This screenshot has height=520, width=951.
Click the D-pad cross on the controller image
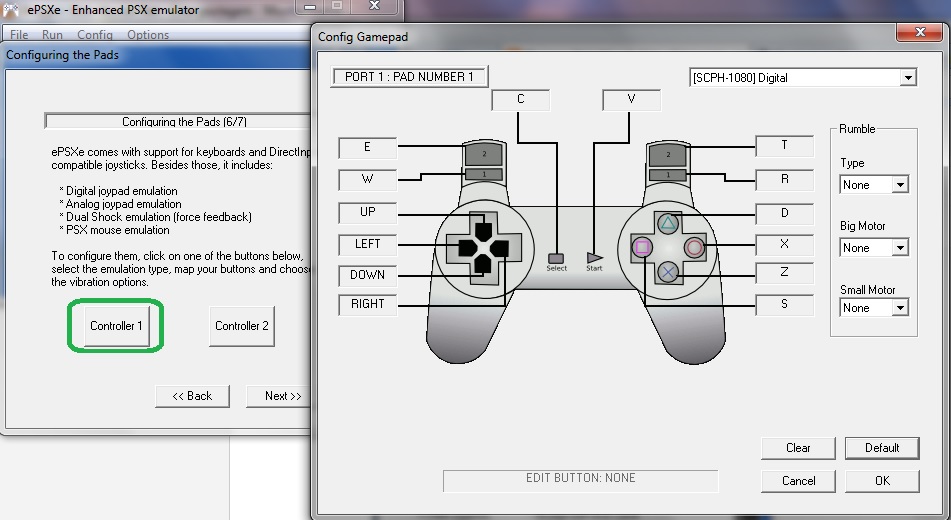[483, 248]
